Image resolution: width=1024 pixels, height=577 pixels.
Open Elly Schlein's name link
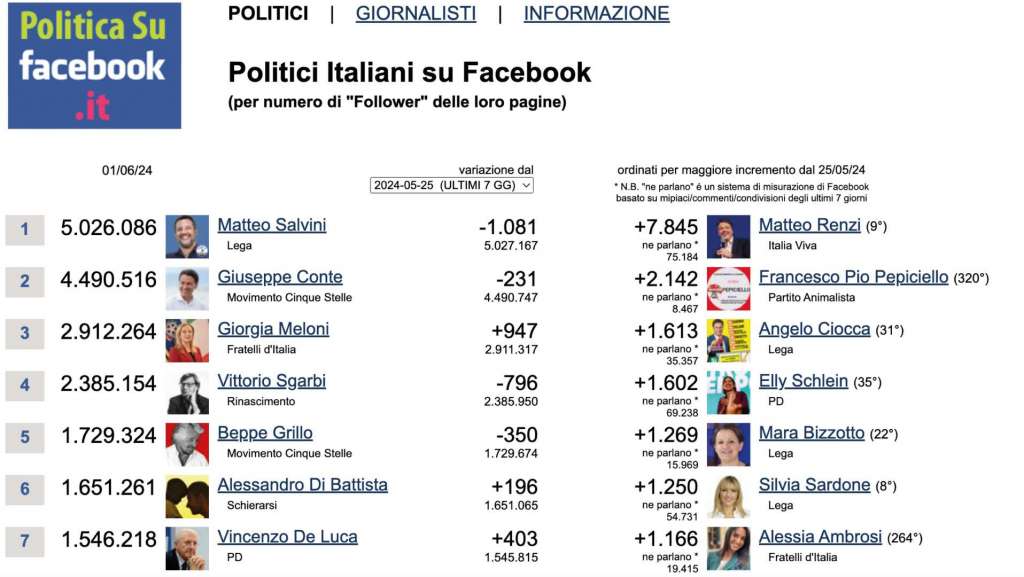click(x=803, y=381)
